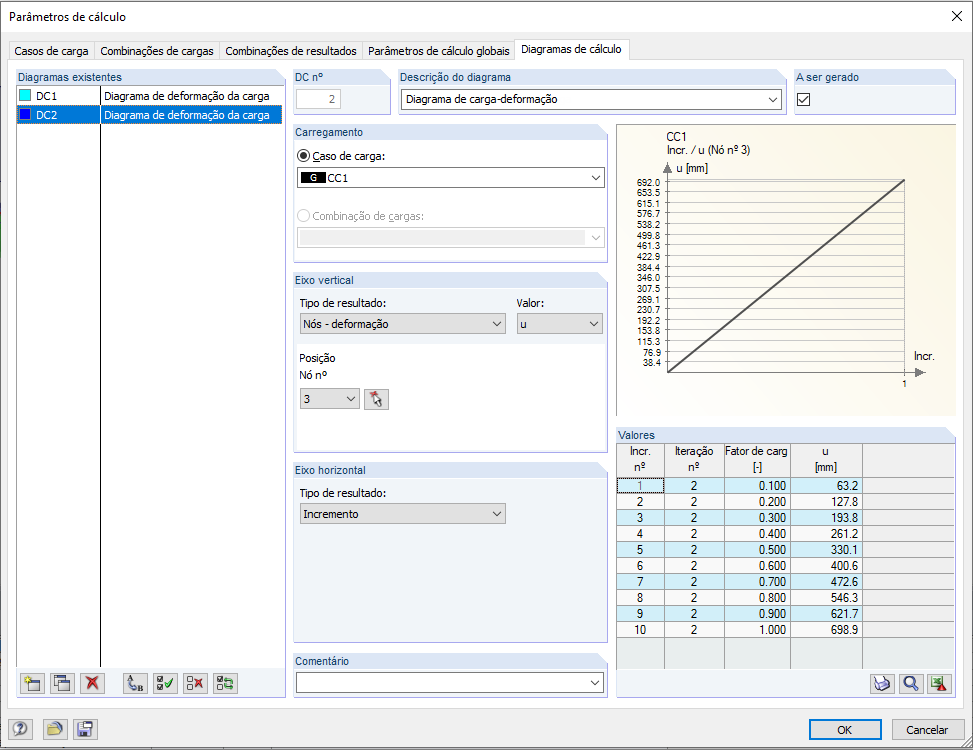Open the Nó nº dropdown showing 3
Image resolution: width=973 pixels, height=750 pixels.
pyautogui.click(x=351, y=399)
